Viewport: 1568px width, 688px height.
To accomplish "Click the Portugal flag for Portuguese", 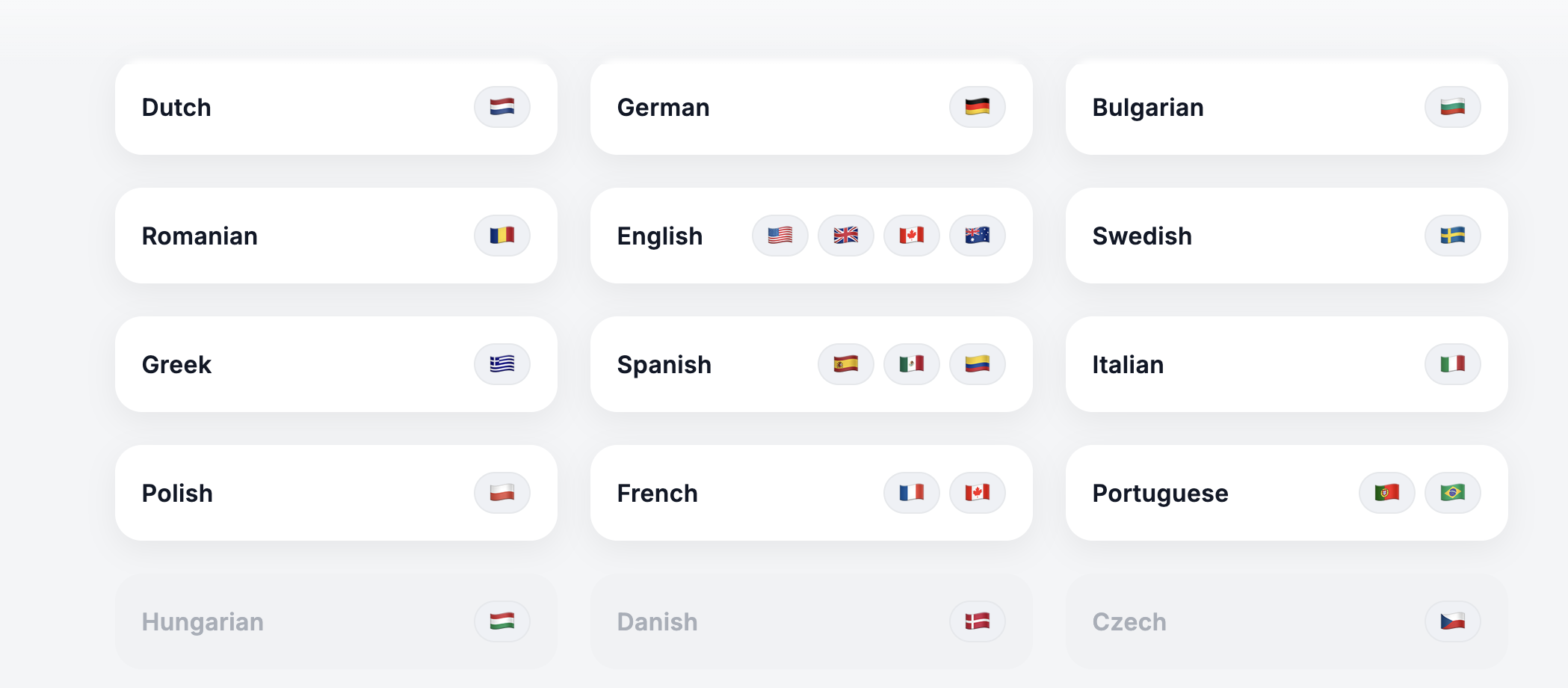I will (x=1386, y=493).
